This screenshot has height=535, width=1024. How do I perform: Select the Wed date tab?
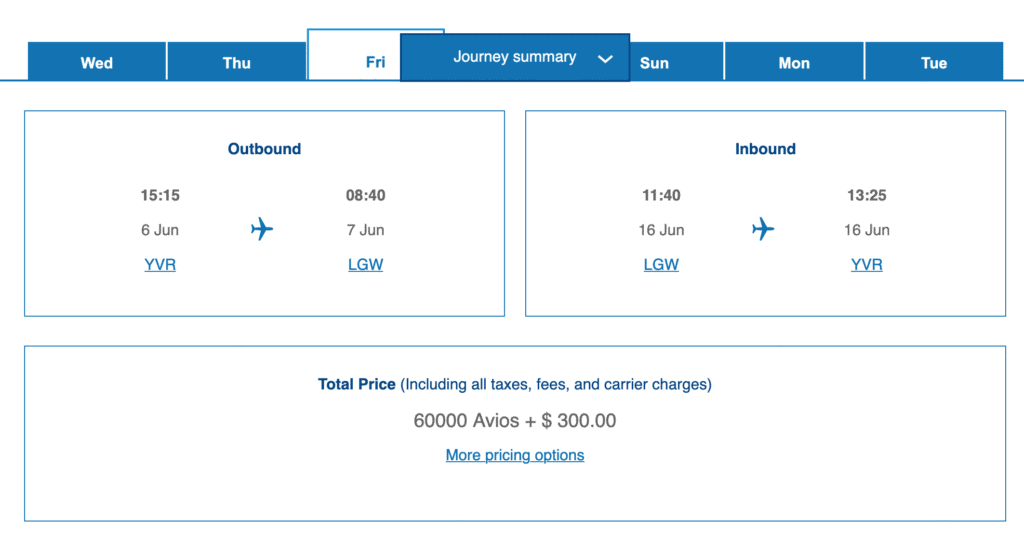pyautogui.click(x=97, y=63)
